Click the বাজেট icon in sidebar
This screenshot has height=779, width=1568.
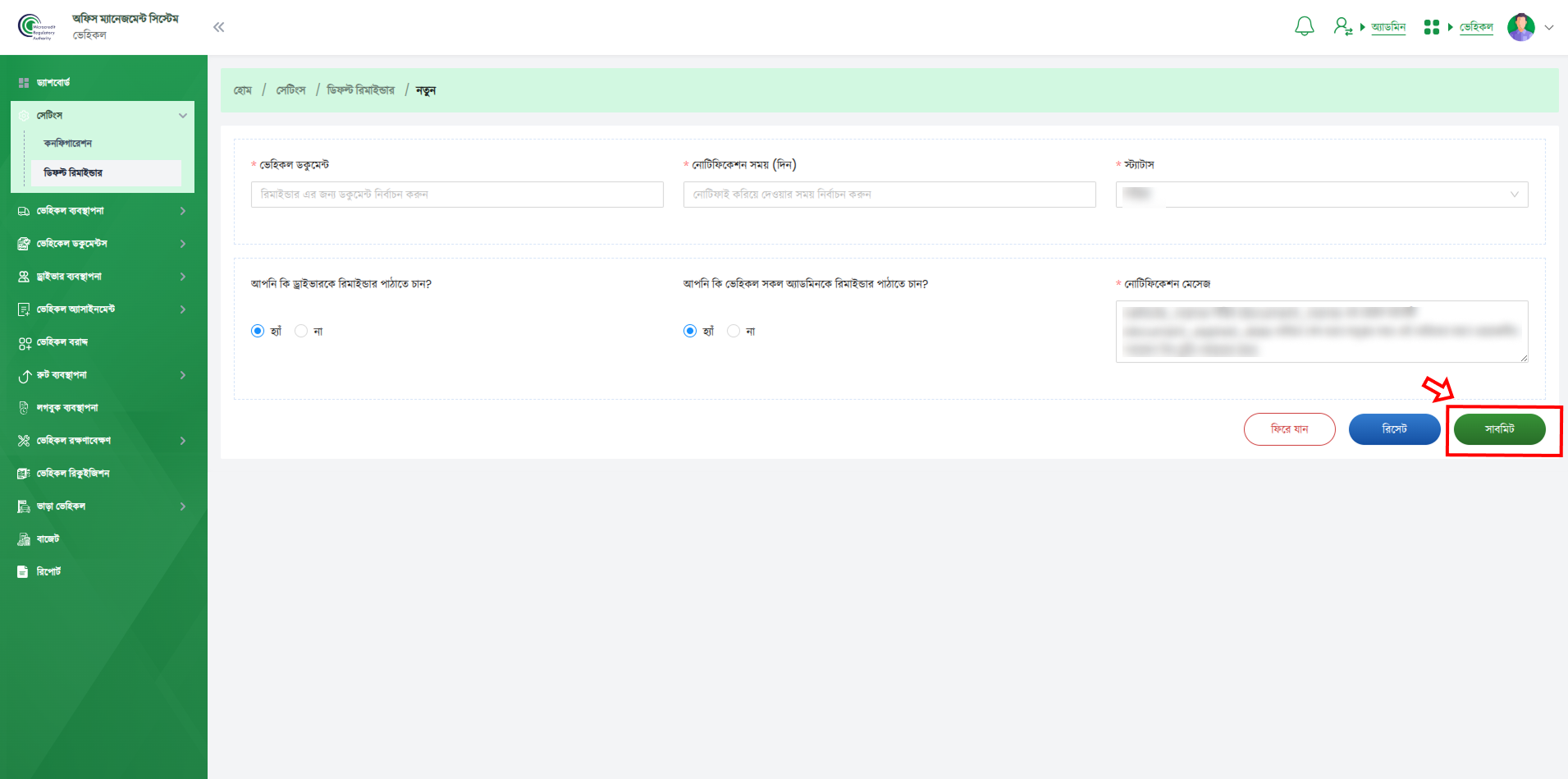[24, 539]
